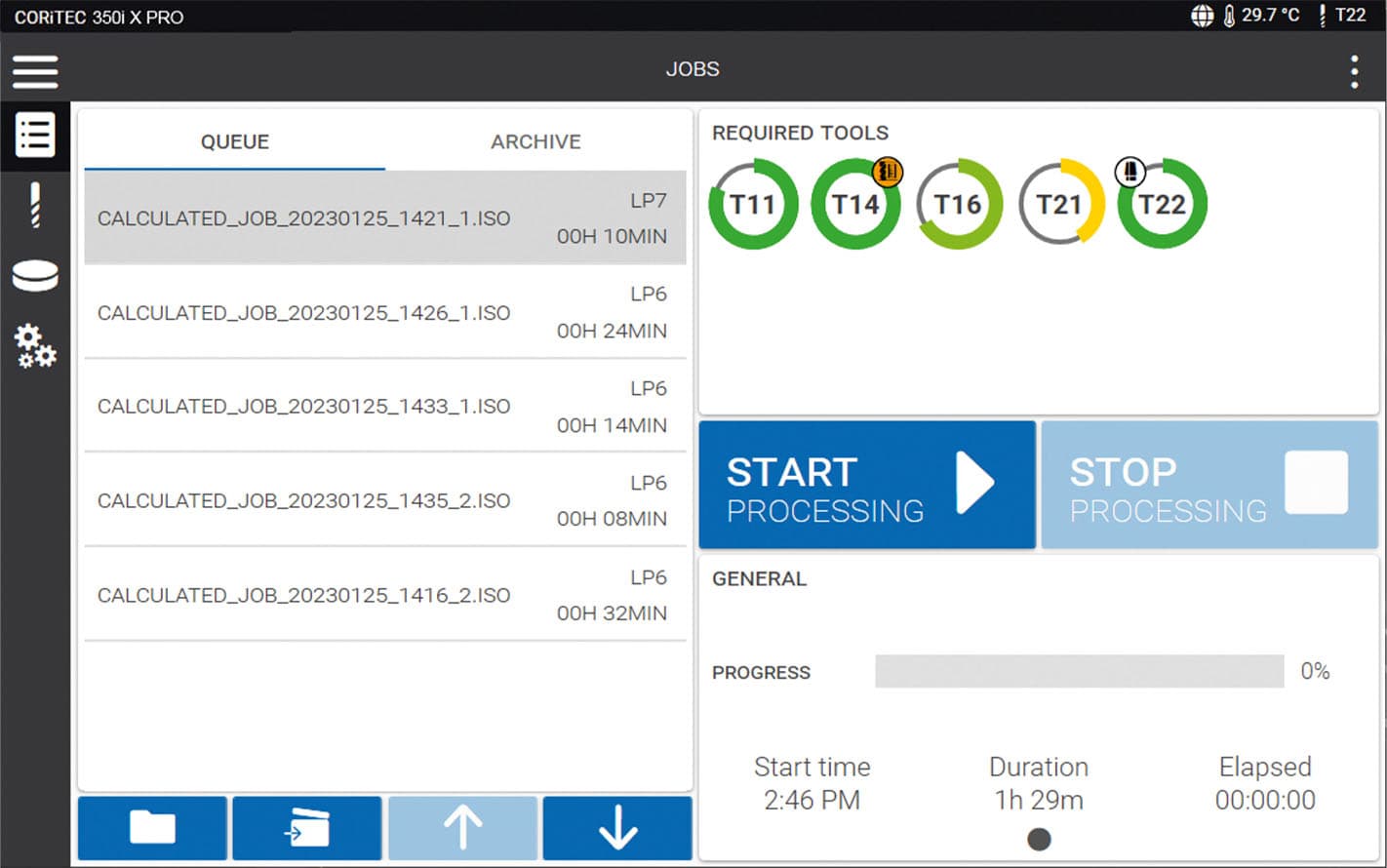Open the settings gears sidebar icon
The image size is (1387, 868).
(35, 346)
